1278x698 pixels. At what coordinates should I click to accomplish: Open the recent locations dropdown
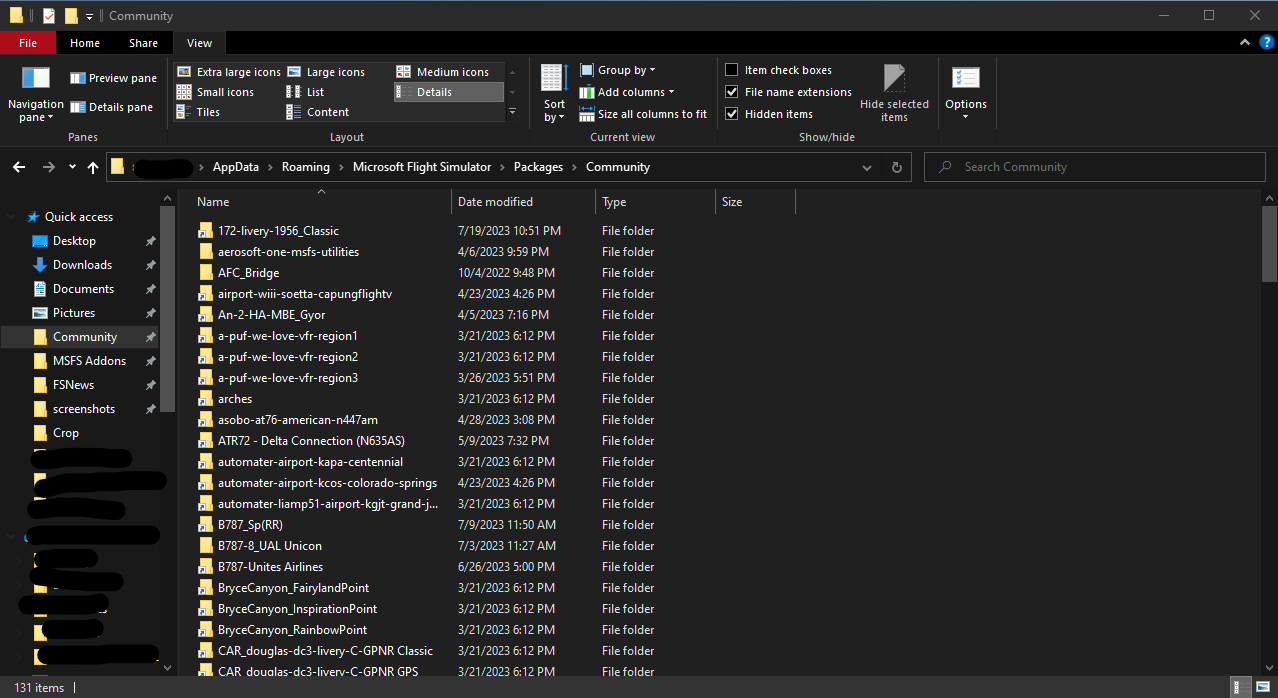(72, 167)
